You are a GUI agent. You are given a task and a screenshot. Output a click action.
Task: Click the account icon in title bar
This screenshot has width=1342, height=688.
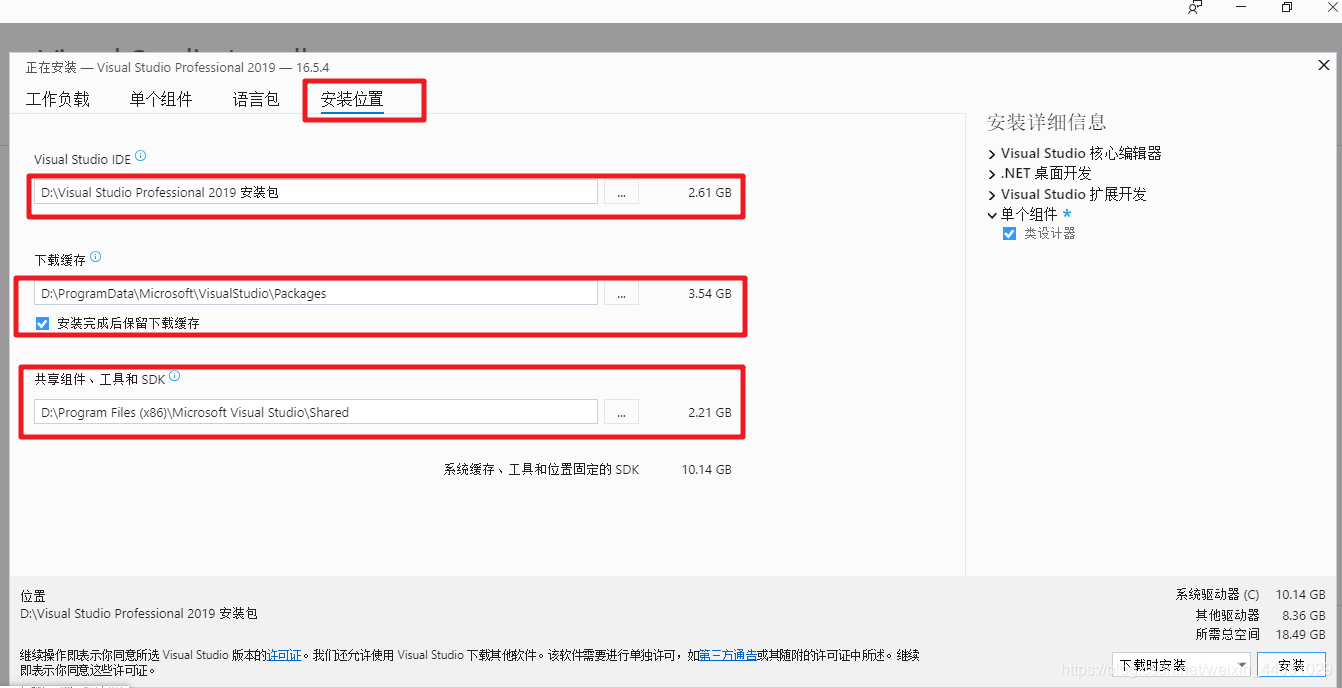[x=1195, y=7]
